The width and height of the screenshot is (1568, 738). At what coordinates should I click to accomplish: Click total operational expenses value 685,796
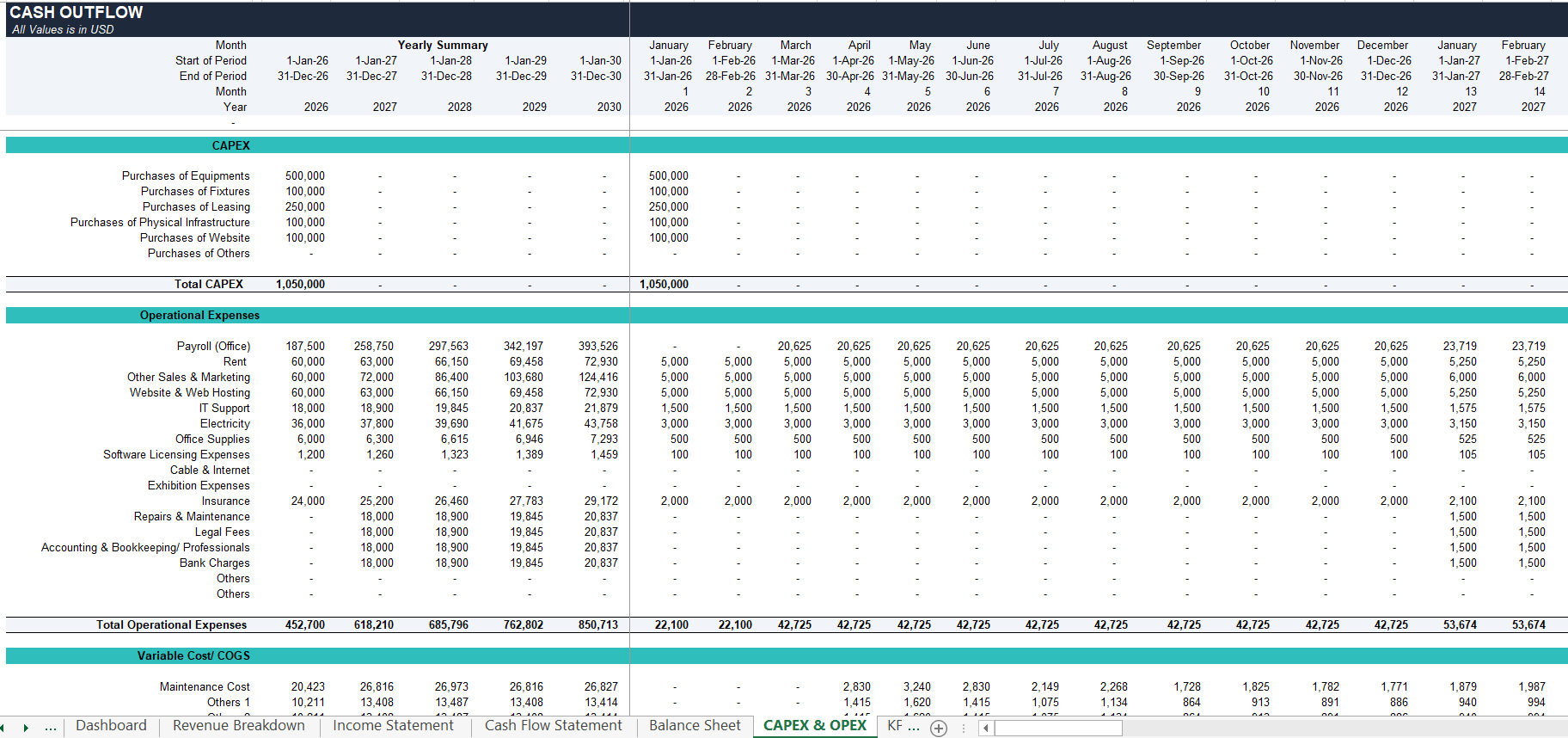[x=449, y=624]
